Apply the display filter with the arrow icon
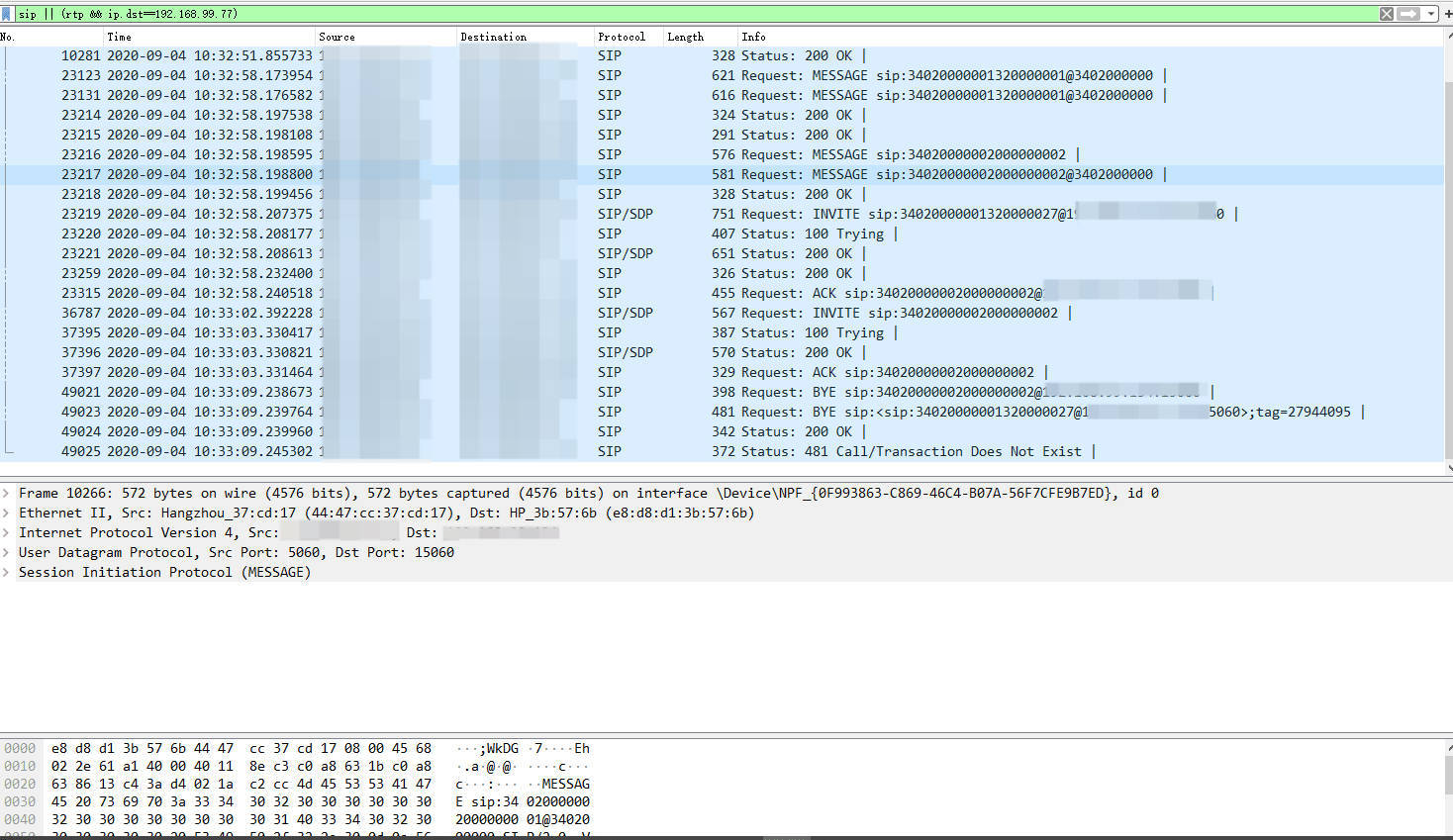The width and height of the screenshot is (1453, 840). [x=1408, y=14]
